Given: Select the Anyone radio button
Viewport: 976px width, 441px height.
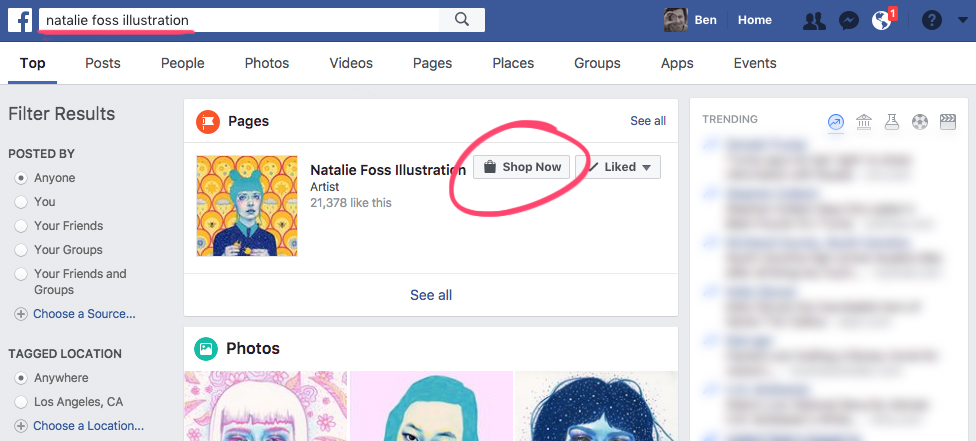Looking at the screenshot, I should coord(21,178).
